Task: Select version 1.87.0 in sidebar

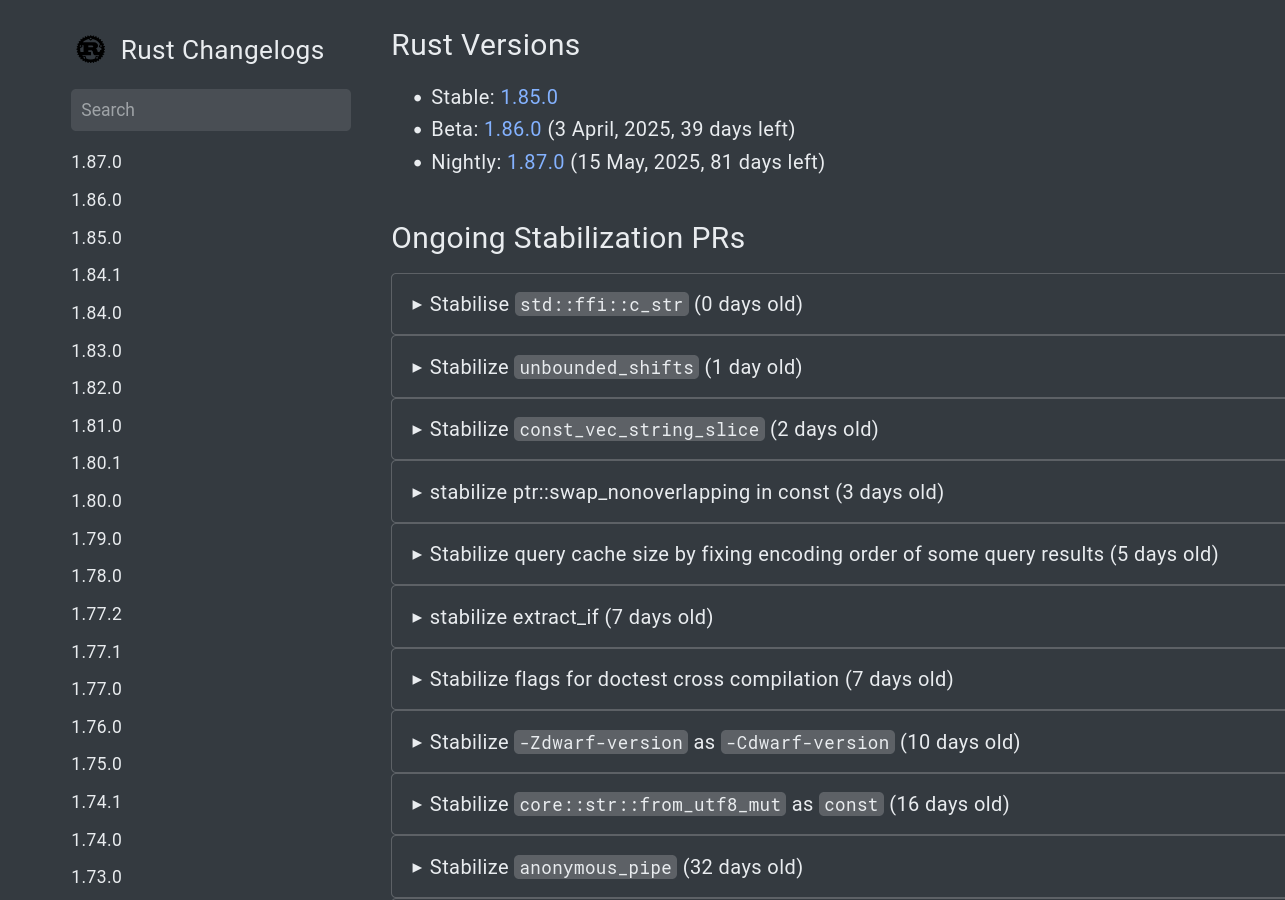Action: [97, 162]
